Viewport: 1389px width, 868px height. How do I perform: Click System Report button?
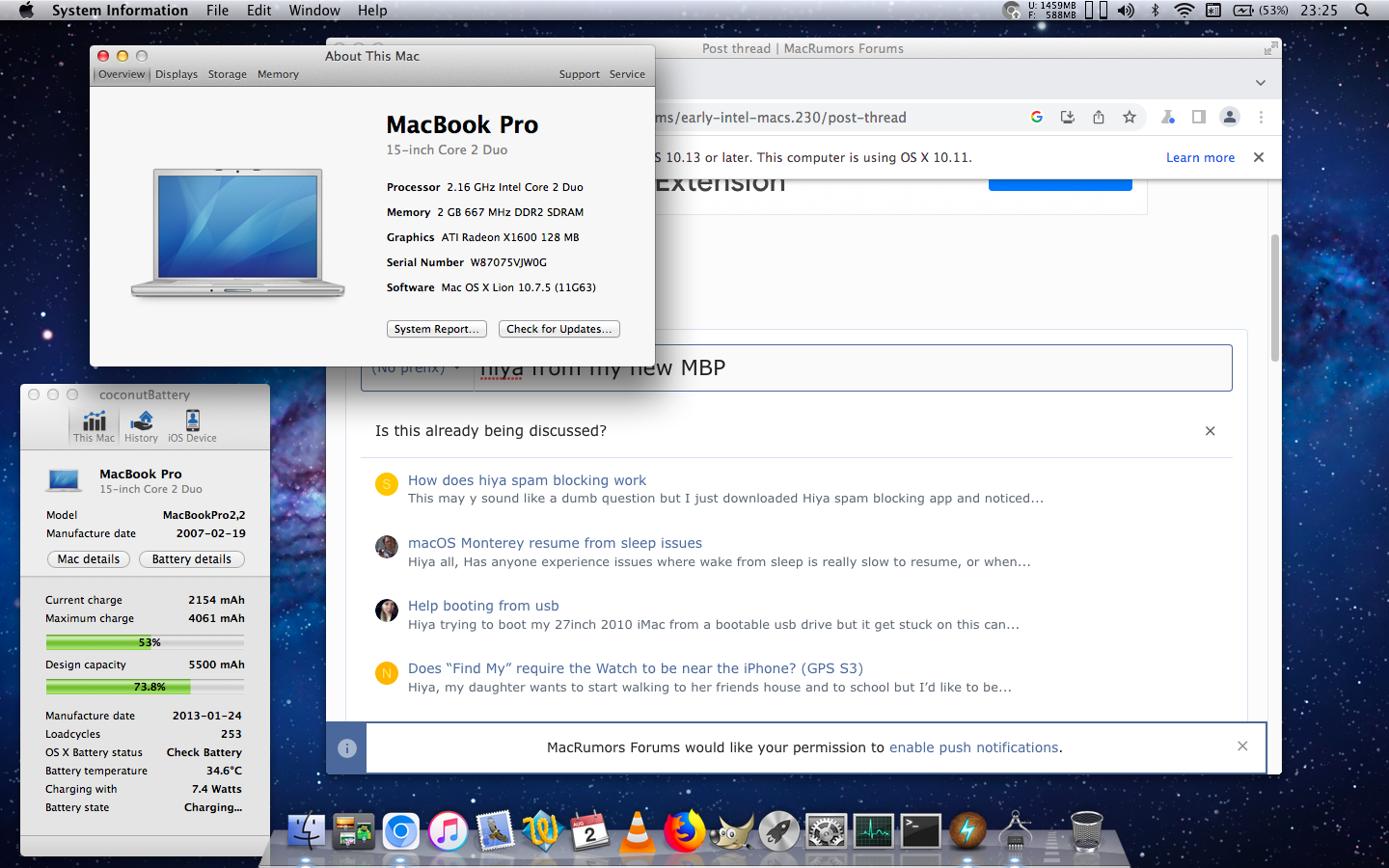(x=437, y=329)
